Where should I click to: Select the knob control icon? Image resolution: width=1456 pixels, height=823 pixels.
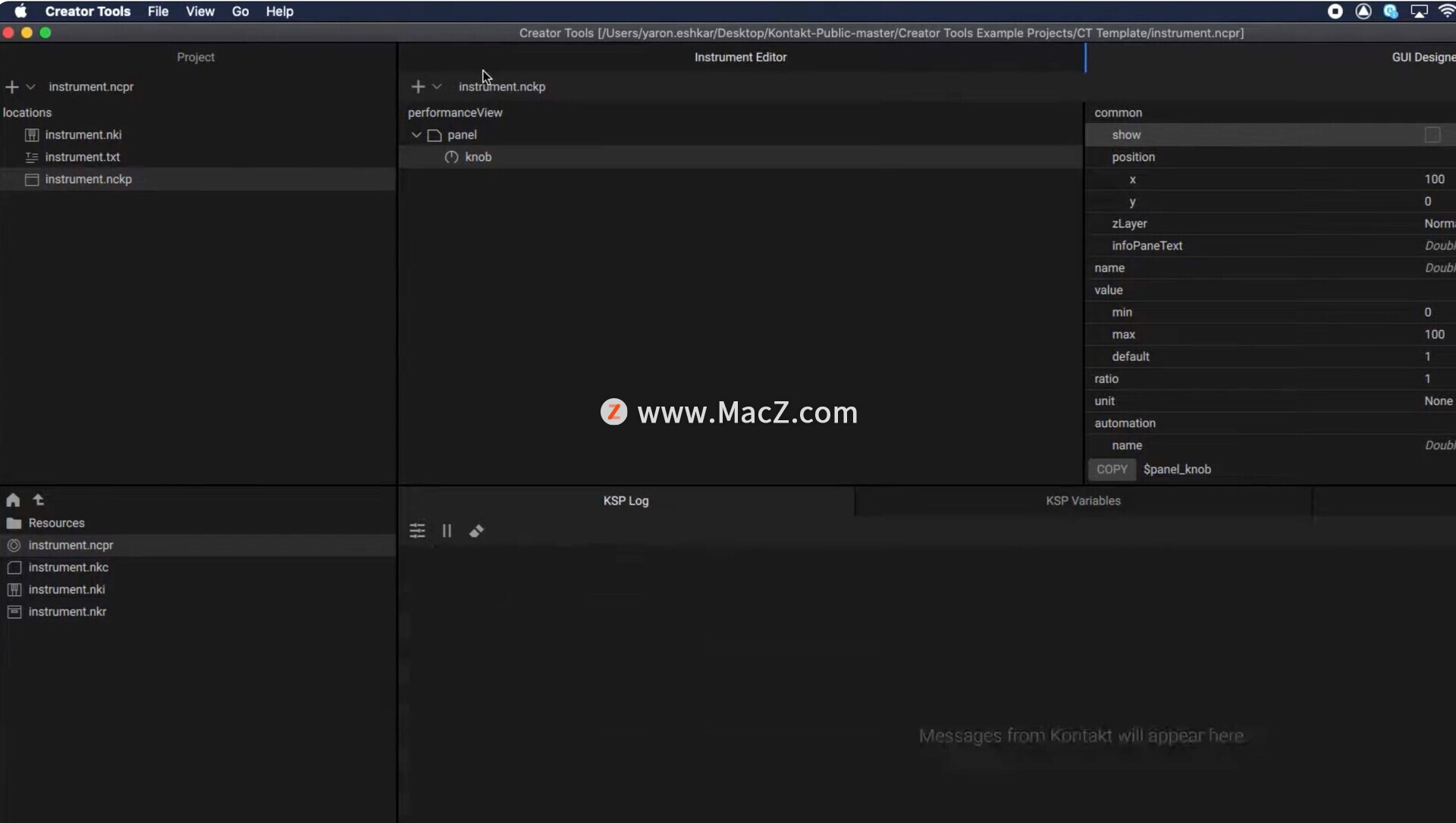pyautogui.click(x=451, y=157)
